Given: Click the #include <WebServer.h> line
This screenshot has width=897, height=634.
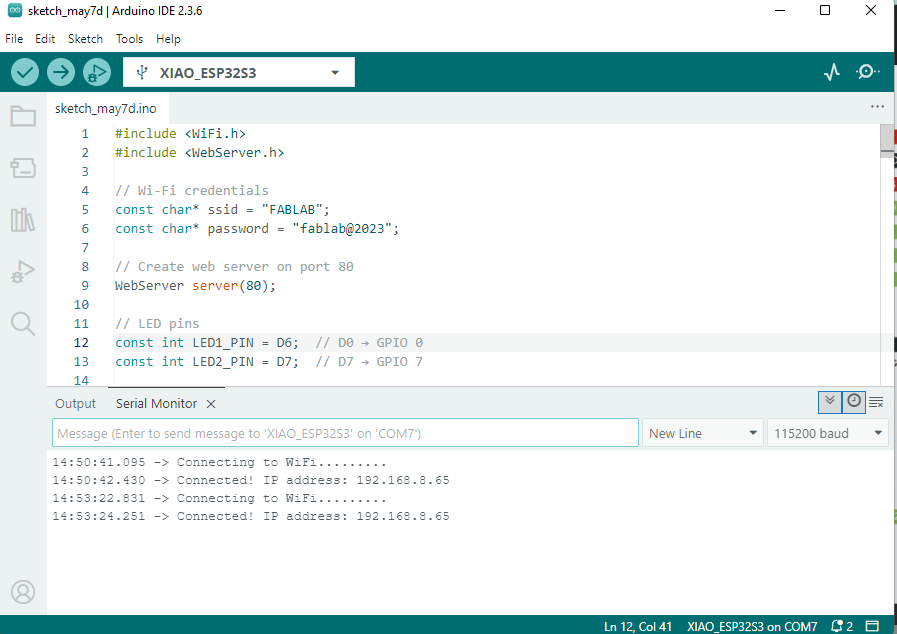Looking at the screenshot, I should [x=199, y=152].
